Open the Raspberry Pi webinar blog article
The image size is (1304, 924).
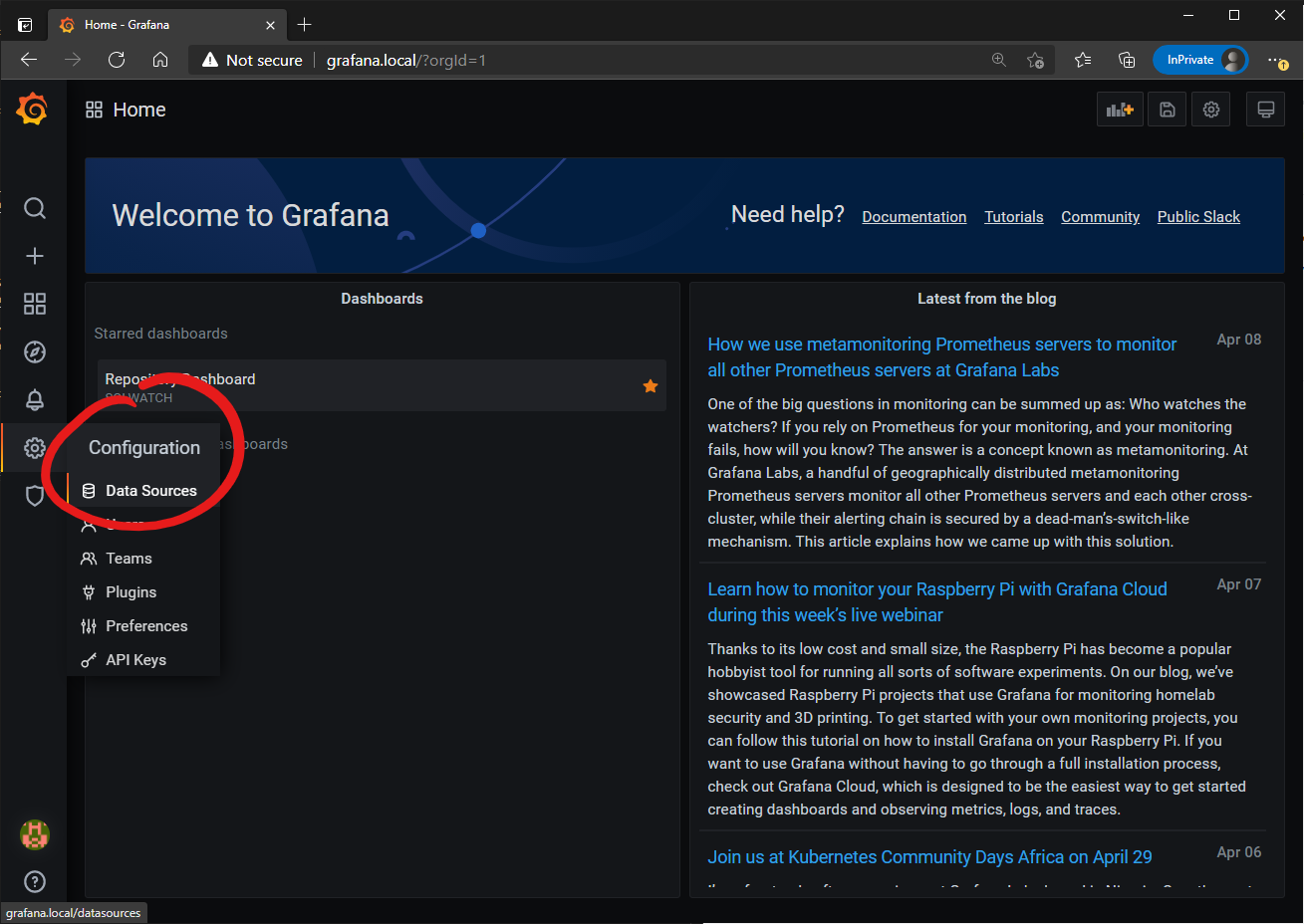pyautogui.click(x=937, y=602)
